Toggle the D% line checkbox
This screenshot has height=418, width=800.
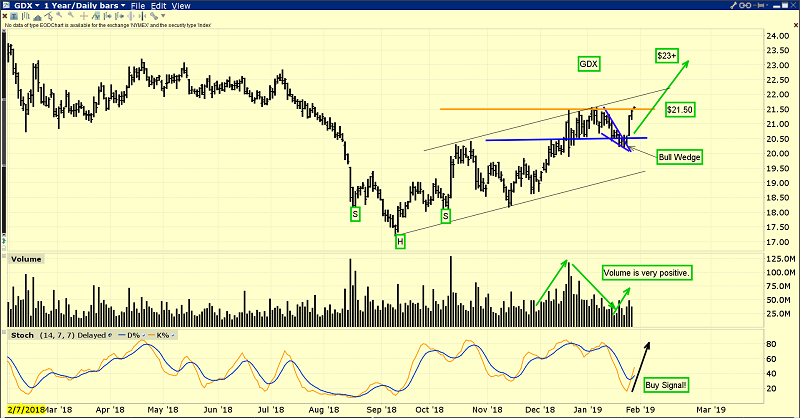144,335
